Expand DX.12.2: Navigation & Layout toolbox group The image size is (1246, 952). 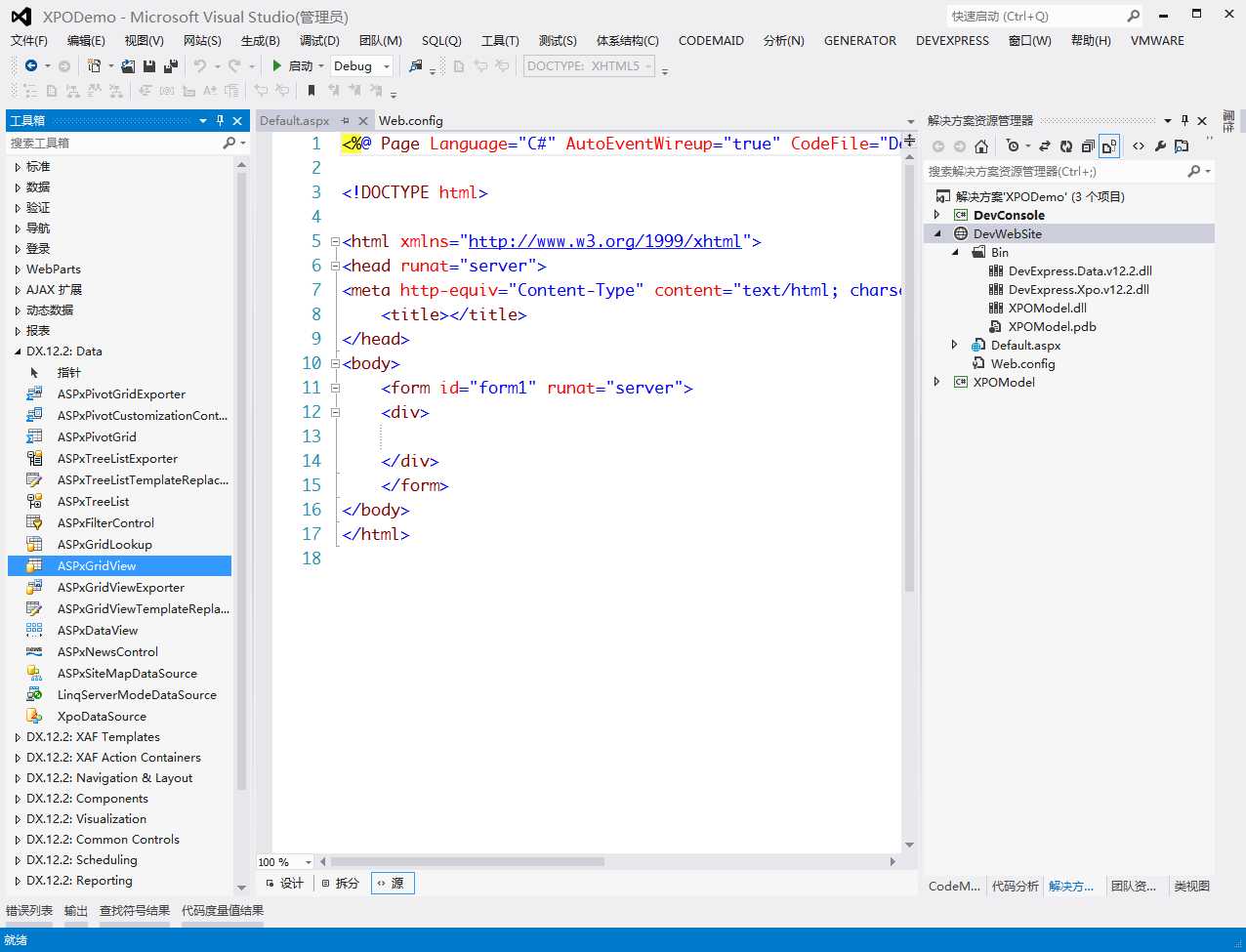pyautogui.click(x=18, y=778)
